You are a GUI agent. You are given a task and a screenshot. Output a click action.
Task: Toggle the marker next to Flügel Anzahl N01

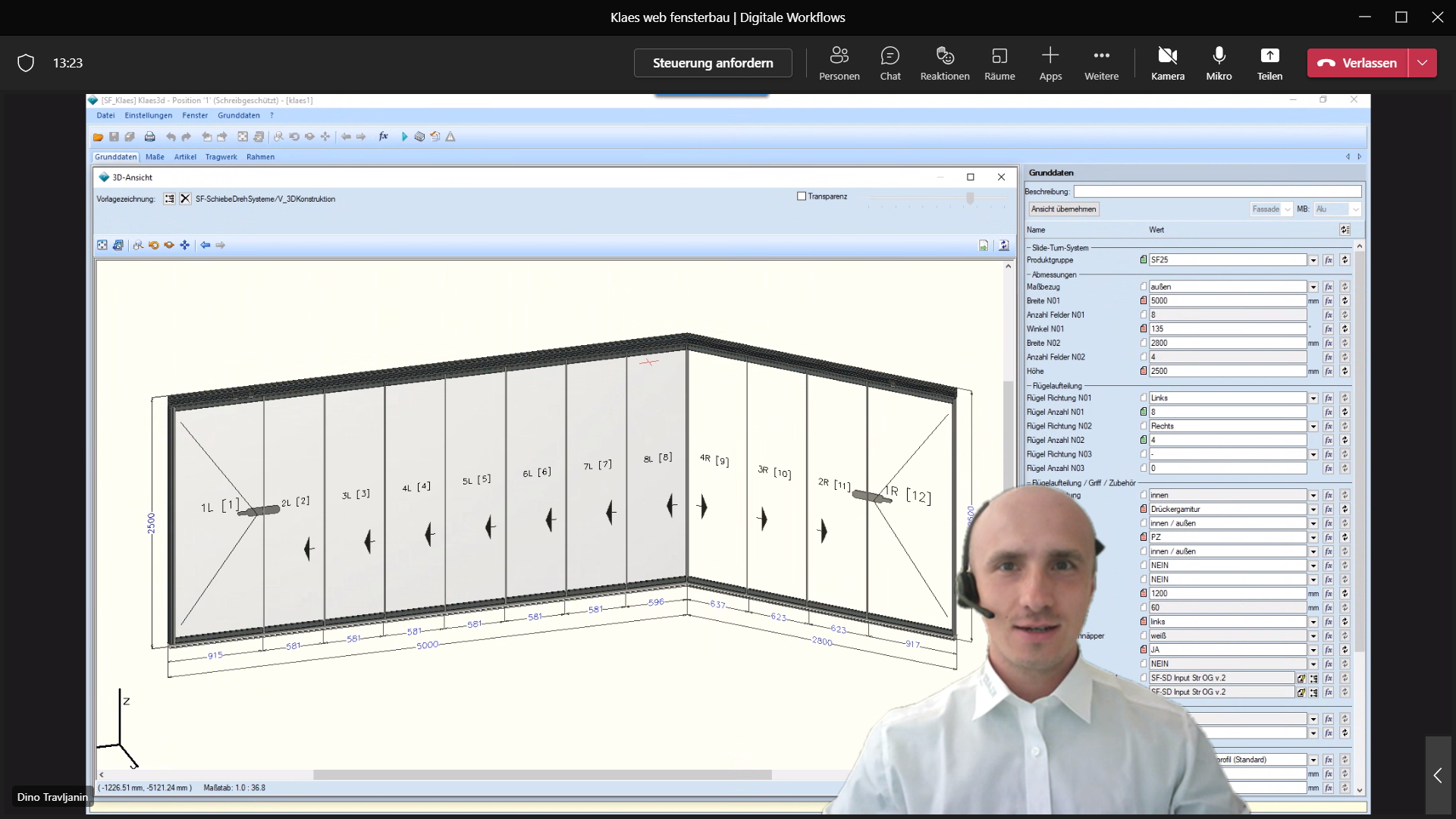1144,413
